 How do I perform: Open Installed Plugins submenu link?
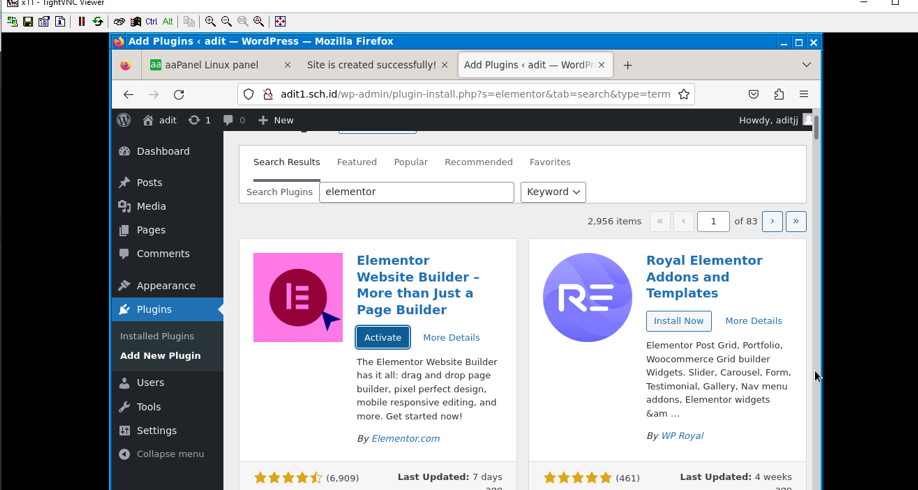point(157,336)
